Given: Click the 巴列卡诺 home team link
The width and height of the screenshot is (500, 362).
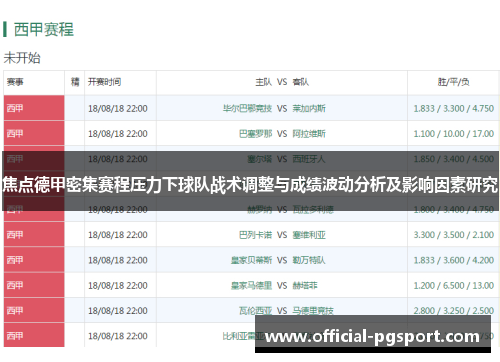Looking at the screenshot, I should pyautogui.click(x=255, y=235).
